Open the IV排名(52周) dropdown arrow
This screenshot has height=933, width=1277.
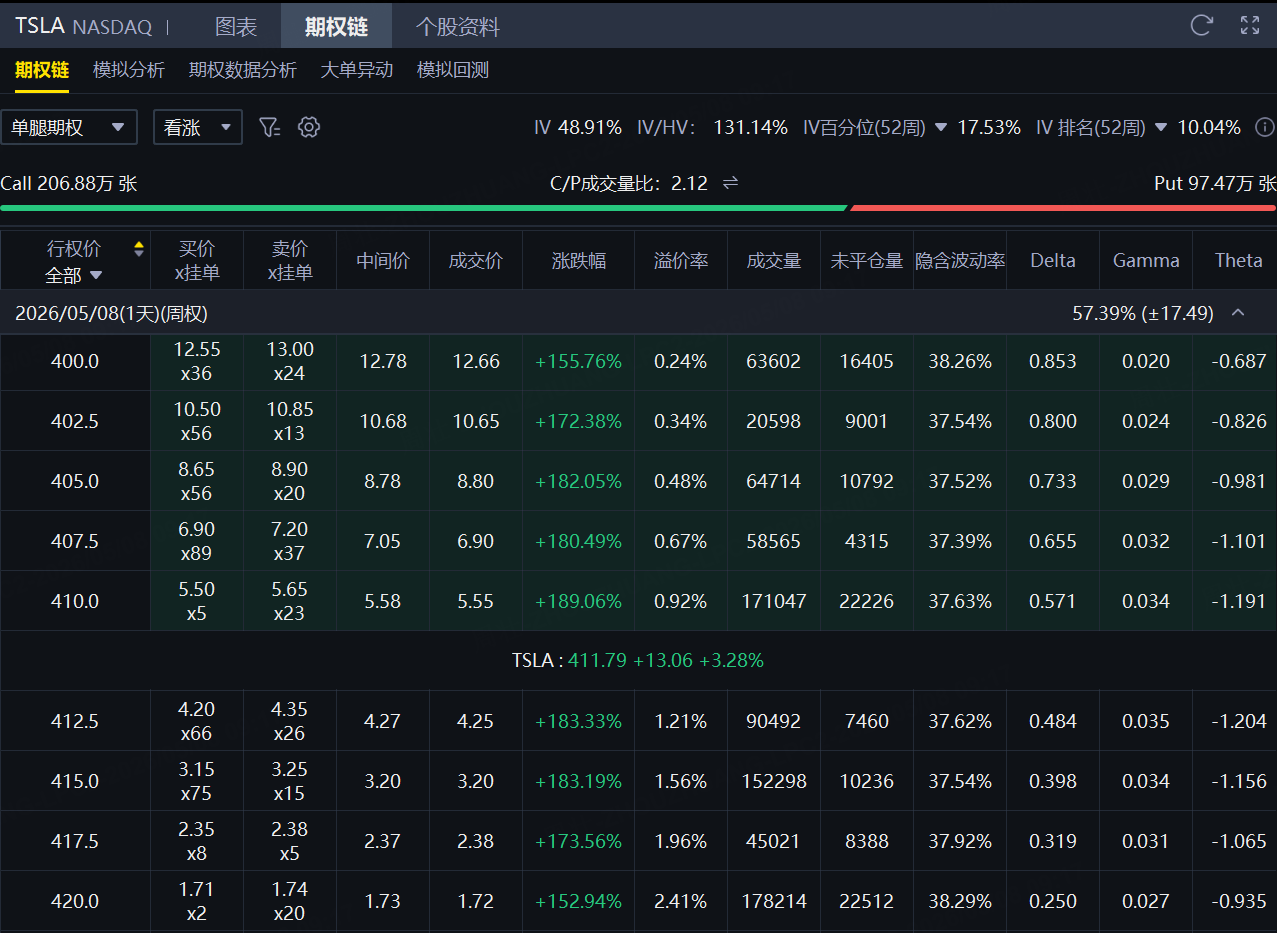click(x=1160, y=128)
